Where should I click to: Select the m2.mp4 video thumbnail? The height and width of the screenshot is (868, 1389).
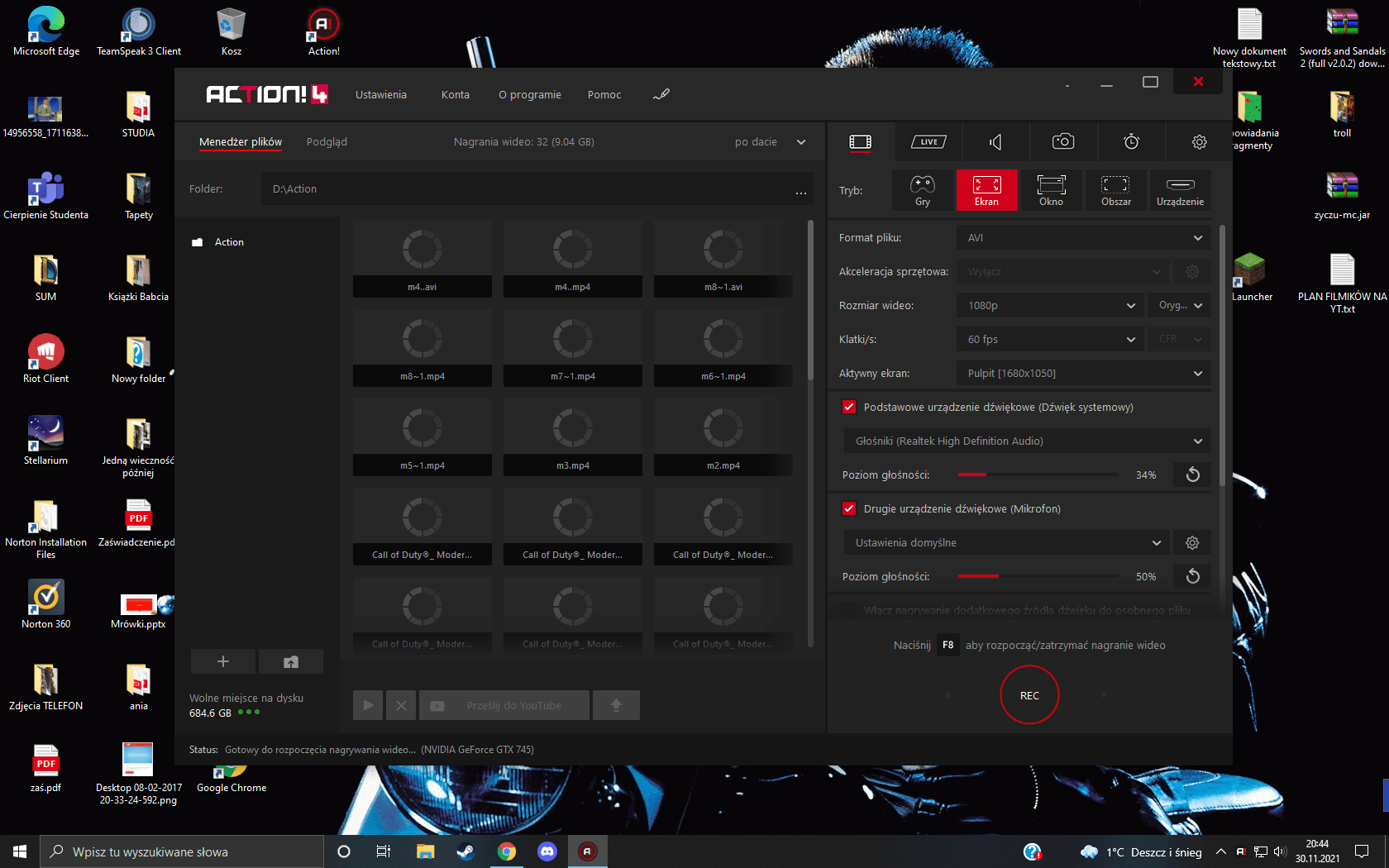[x=723, y=437]
